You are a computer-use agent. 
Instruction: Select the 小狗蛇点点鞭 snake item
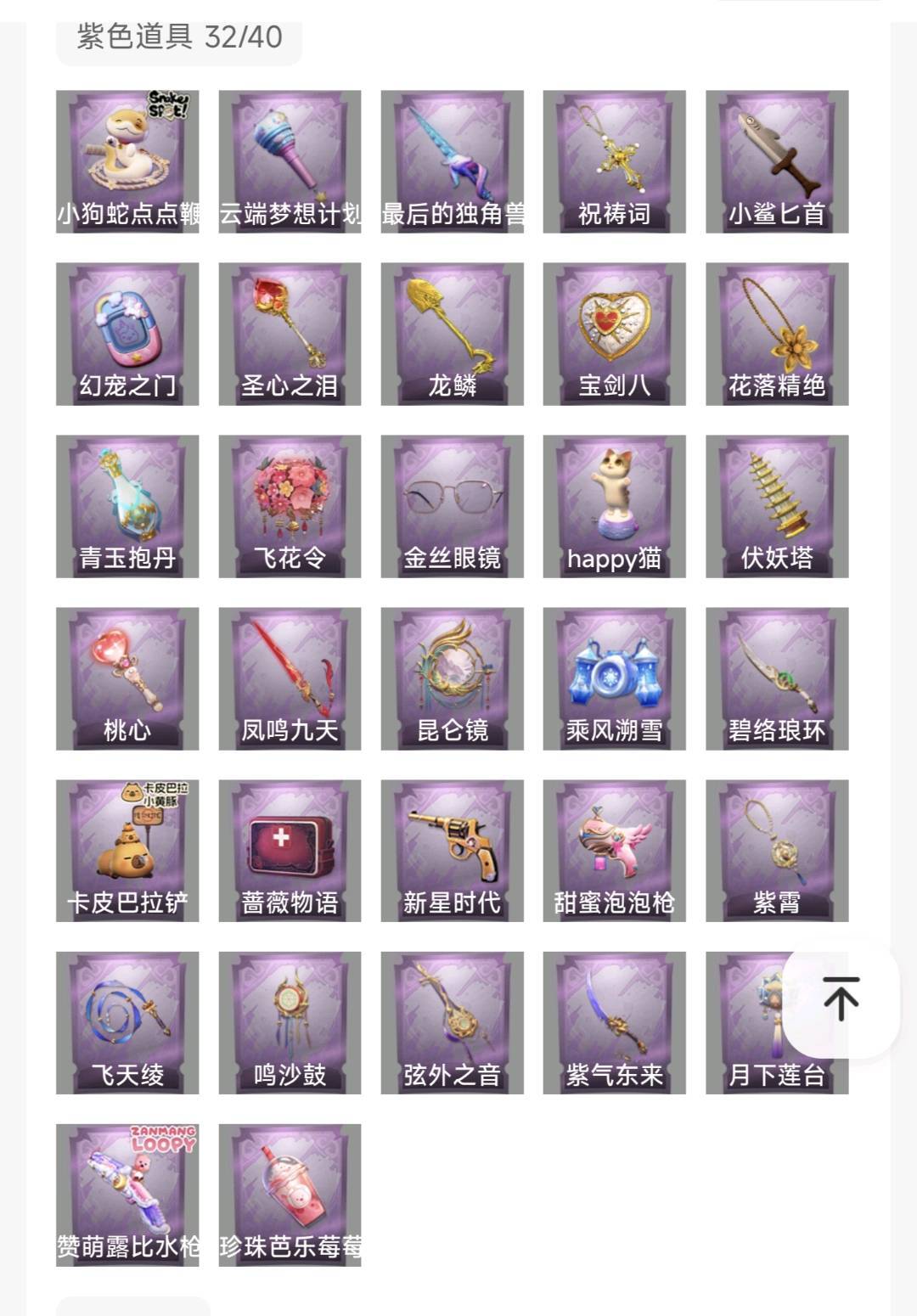point(127,161)
